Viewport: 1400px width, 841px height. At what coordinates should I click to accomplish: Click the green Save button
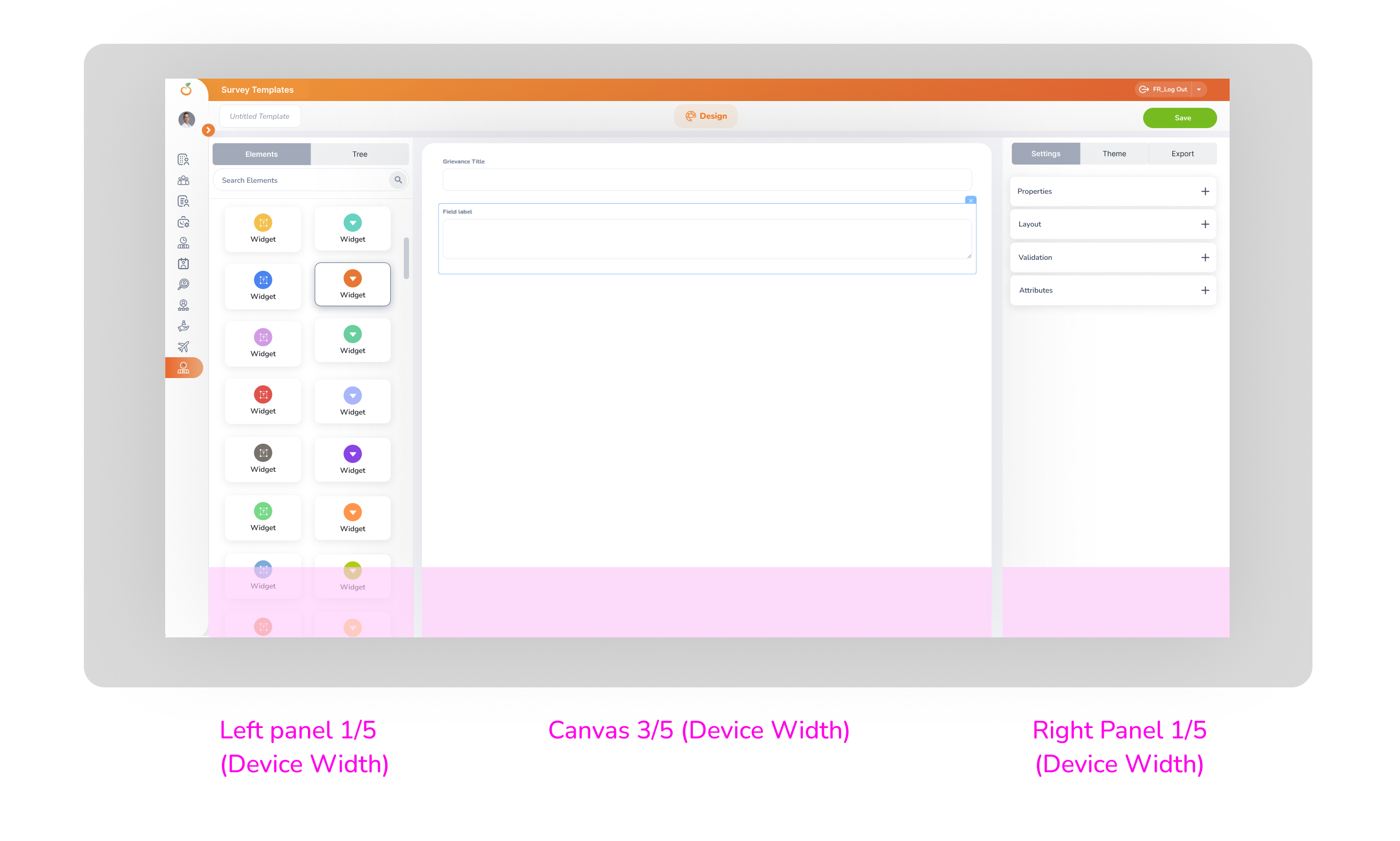[x=1180, y=118]
